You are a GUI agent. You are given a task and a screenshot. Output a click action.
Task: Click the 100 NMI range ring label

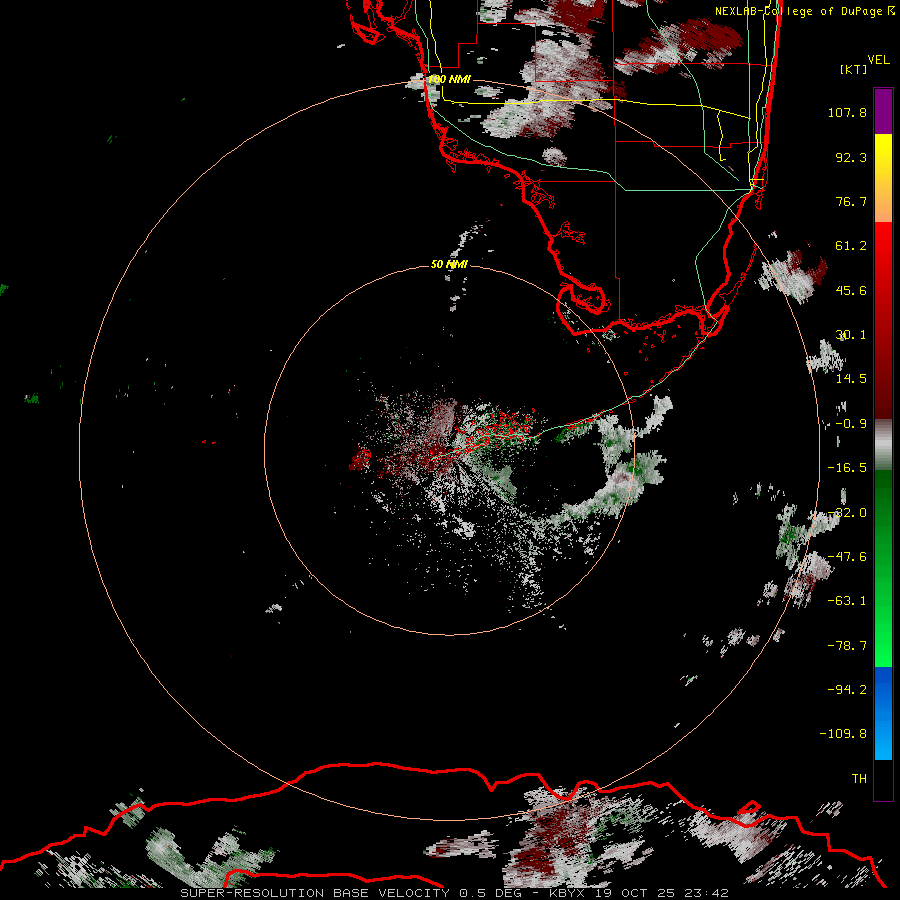point(449,79)
